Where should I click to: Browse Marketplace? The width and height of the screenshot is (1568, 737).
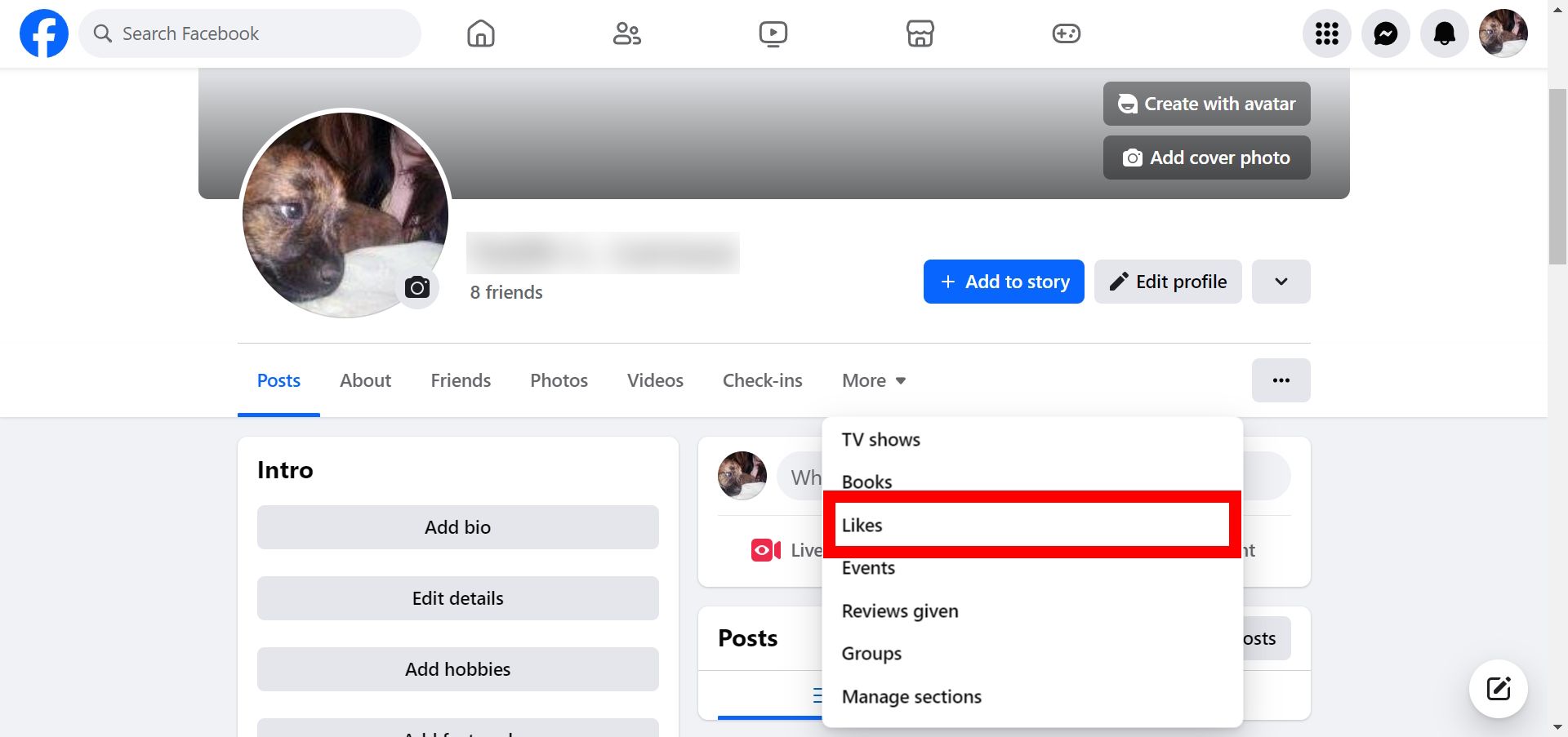[920, 33]
